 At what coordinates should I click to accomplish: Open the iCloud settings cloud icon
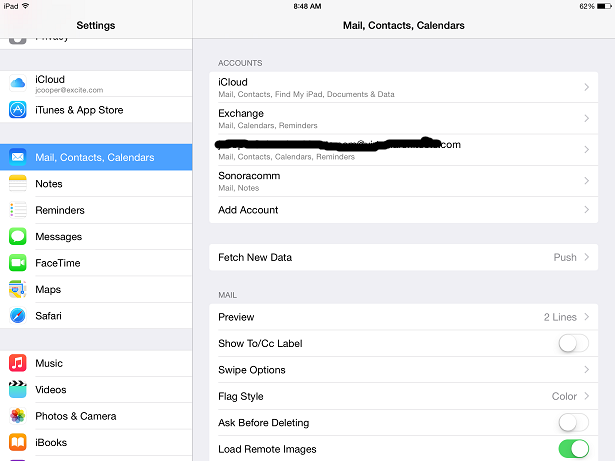pos(18,83)
